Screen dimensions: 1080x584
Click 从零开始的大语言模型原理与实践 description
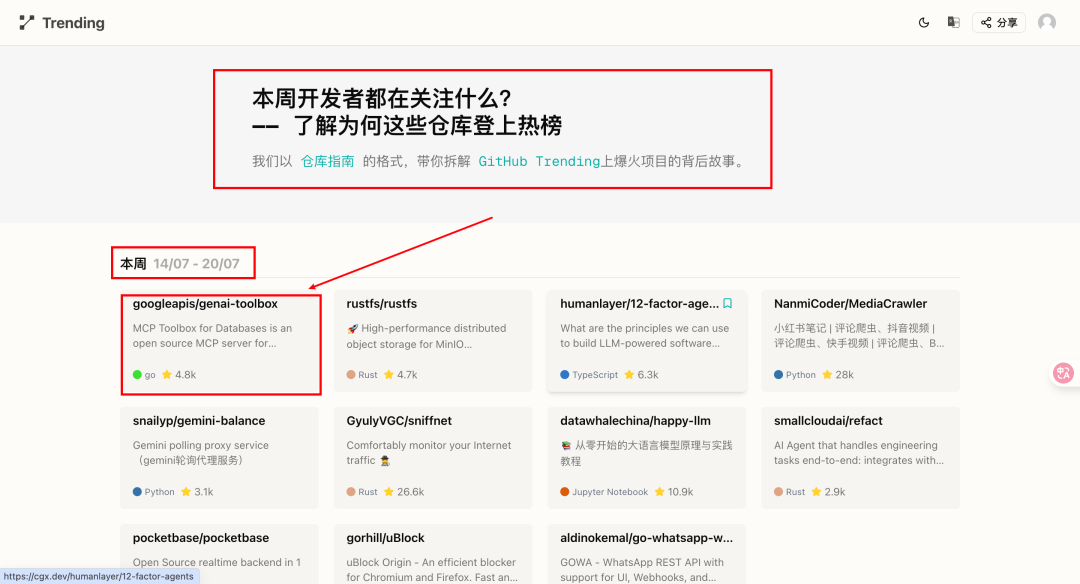tap(646, 452)
